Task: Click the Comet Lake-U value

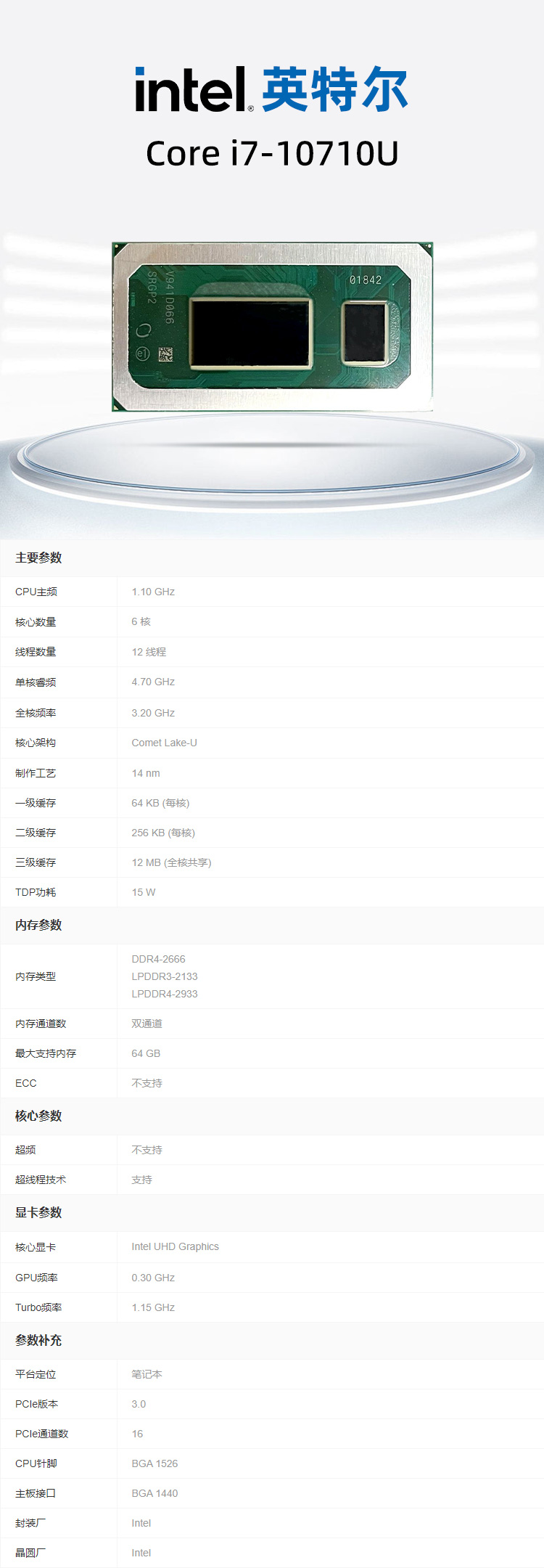Action: tap(165, 743)
